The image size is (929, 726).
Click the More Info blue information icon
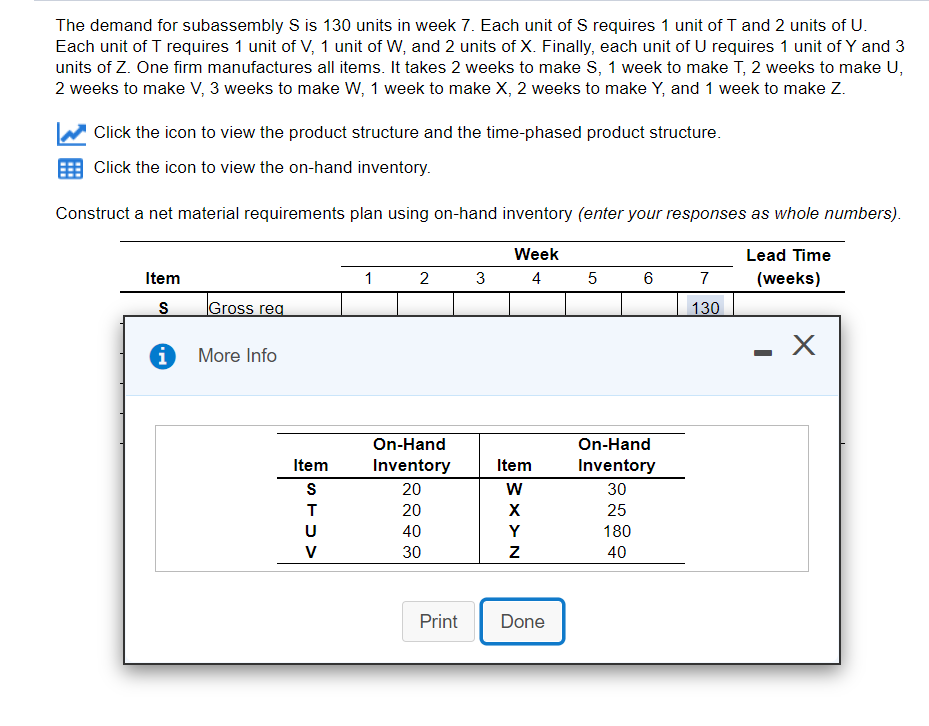pyautogui.click(x=162, y=356)
